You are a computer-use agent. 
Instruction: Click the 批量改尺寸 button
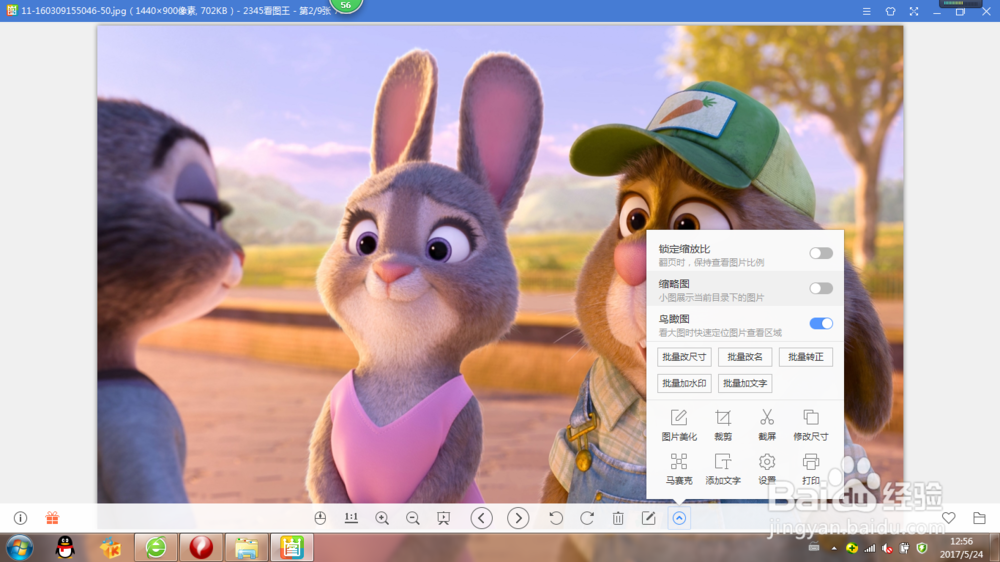point(684,357)
